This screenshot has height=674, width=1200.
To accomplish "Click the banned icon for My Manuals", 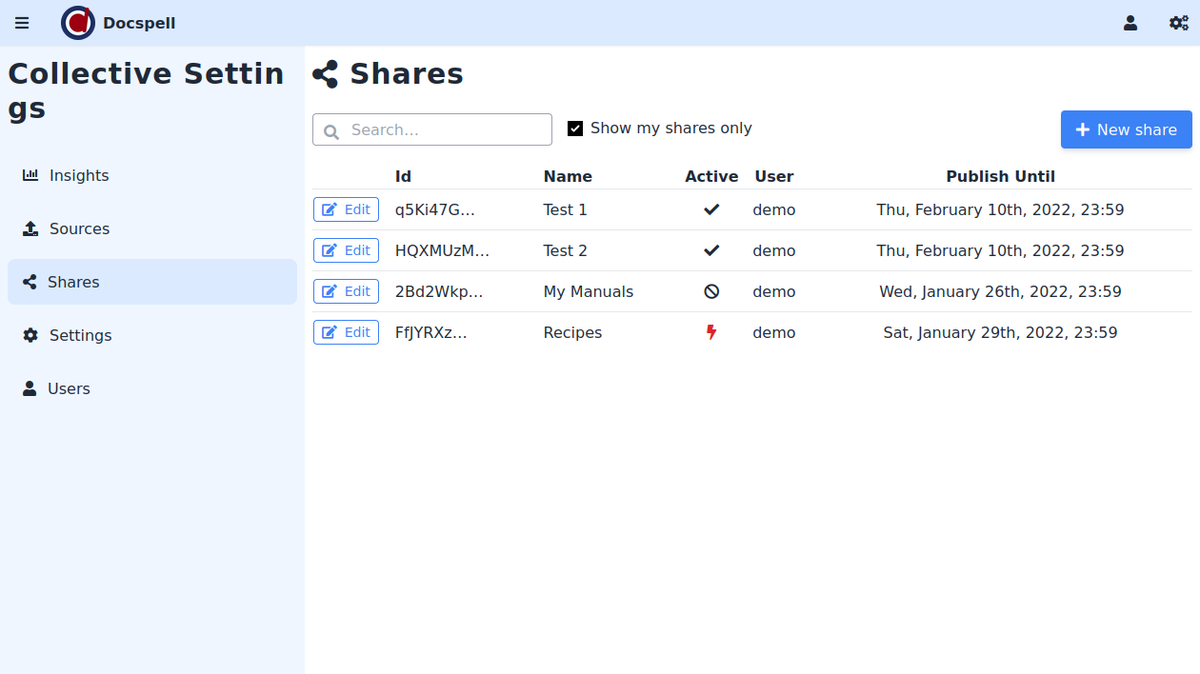I will pos(711,292).
